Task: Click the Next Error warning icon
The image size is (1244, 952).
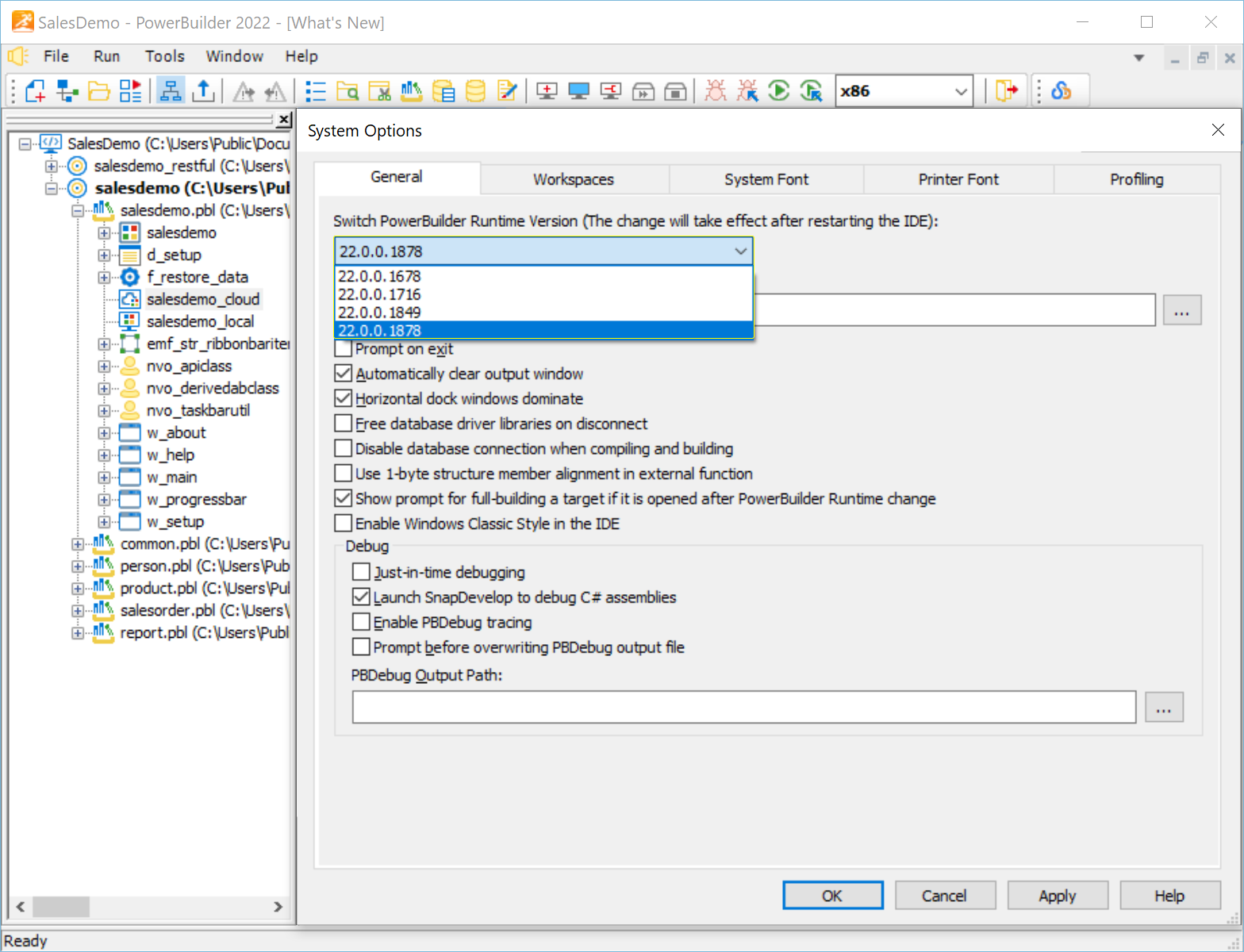Action: (x=244, y=91)
